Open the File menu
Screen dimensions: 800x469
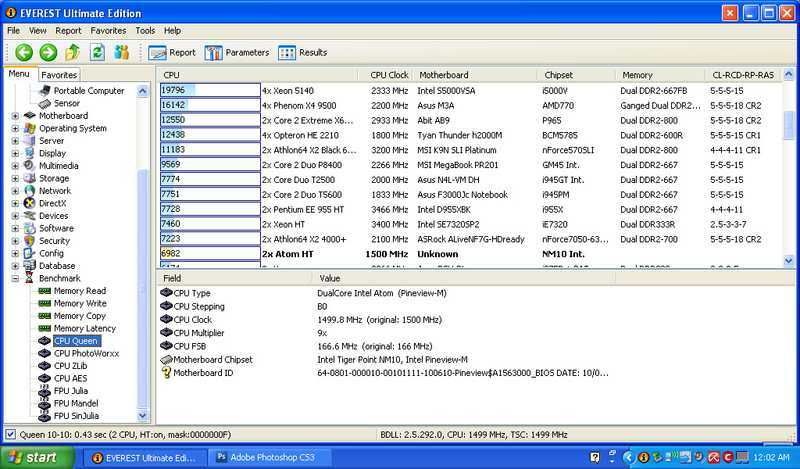(x=14, y=31)
